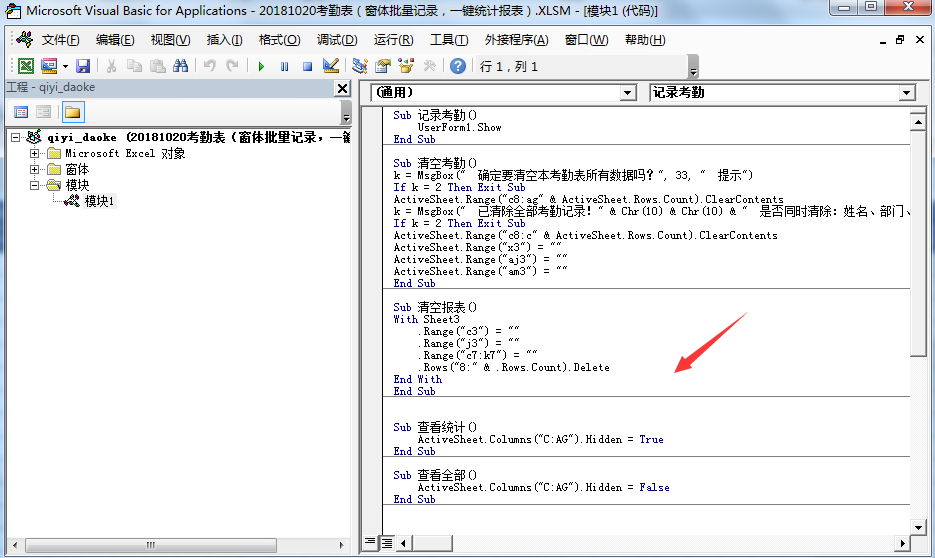
Task: Toggle Folders view in project panel
Action: coord(73,112)
